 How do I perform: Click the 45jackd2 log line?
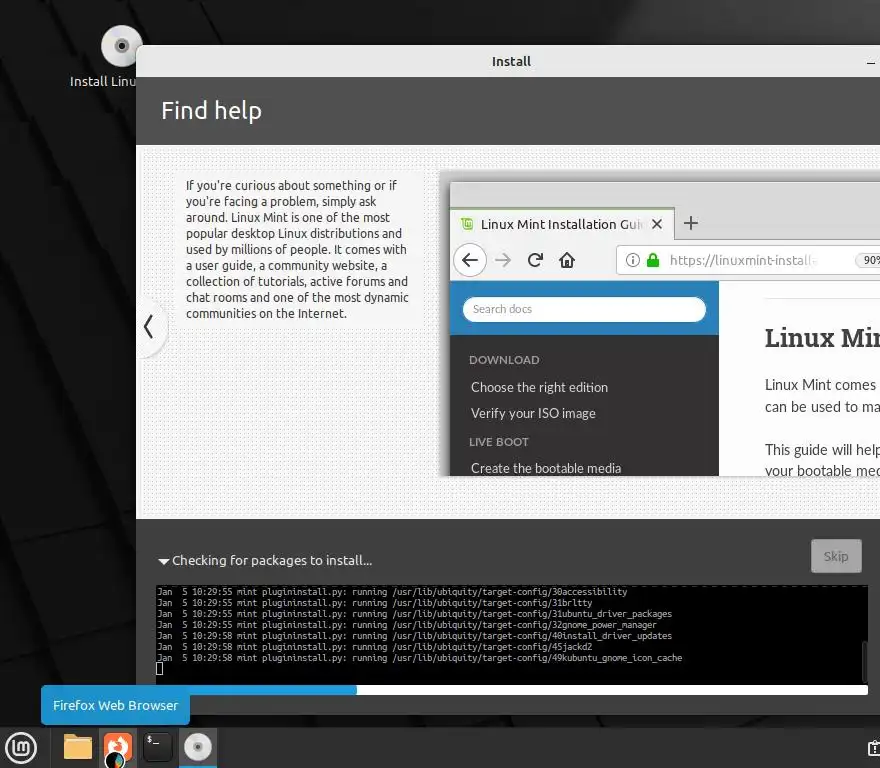(x=375, y=647)
